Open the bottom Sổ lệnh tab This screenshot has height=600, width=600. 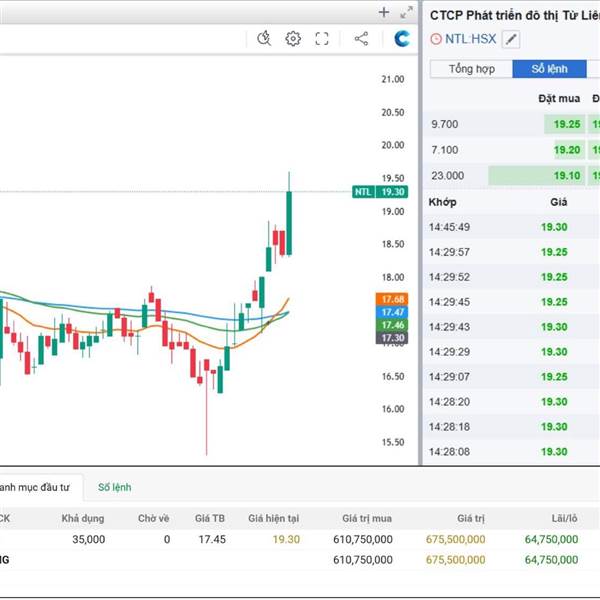point(114,487)
